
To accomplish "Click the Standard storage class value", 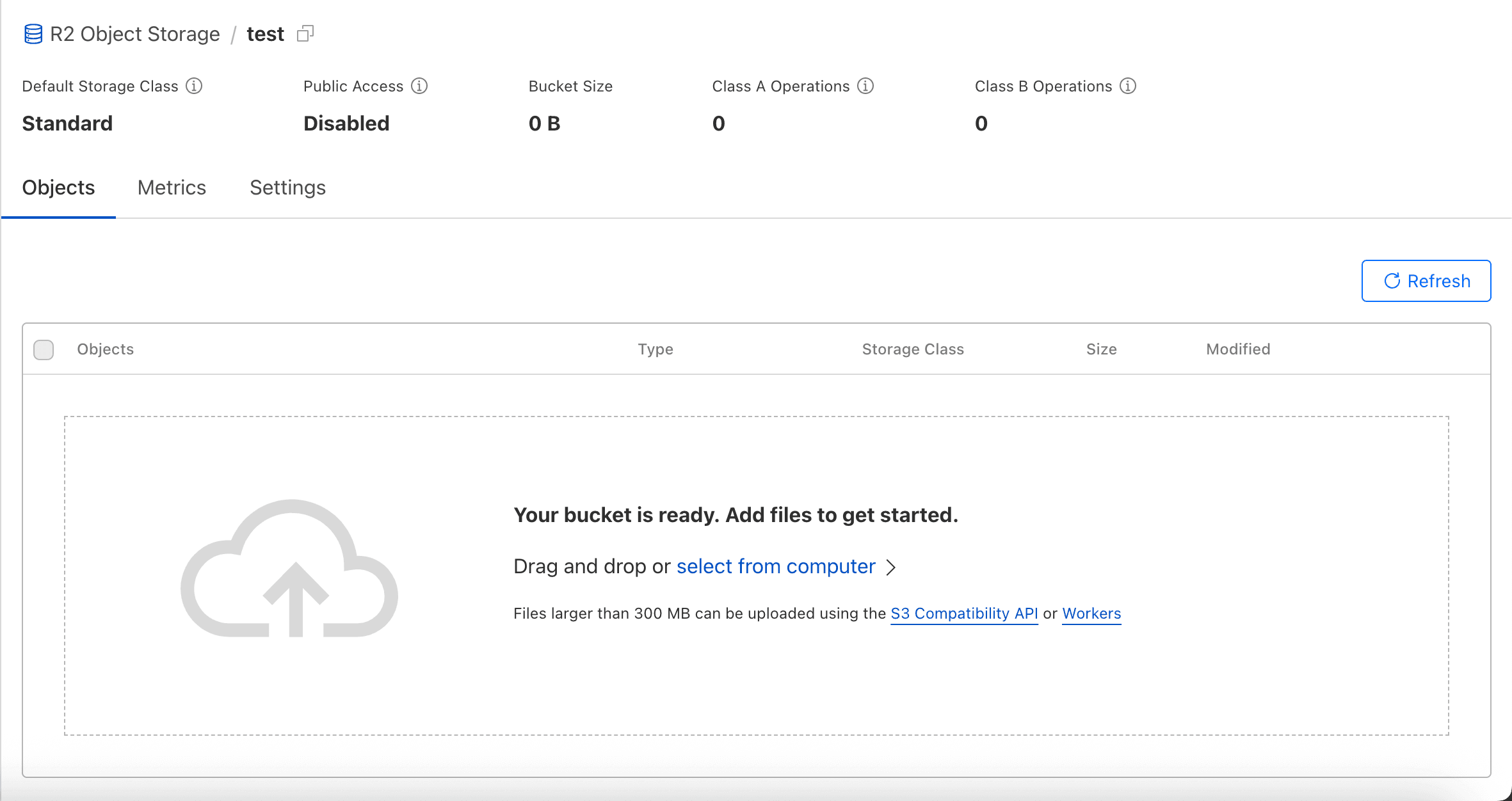I will tap(67, 123).
